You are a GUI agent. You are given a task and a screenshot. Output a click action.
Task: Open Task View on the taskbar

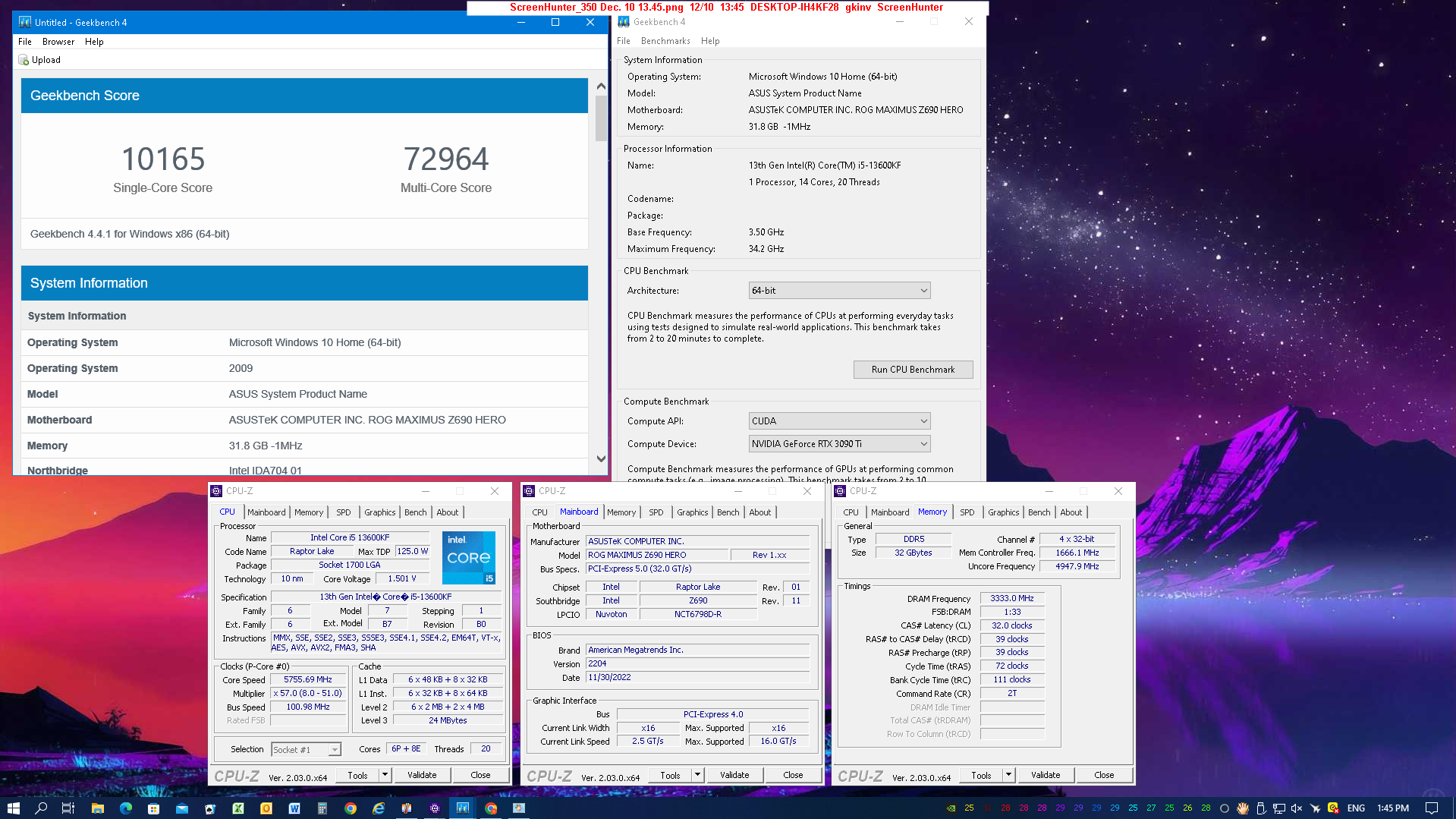pos(68,808)
